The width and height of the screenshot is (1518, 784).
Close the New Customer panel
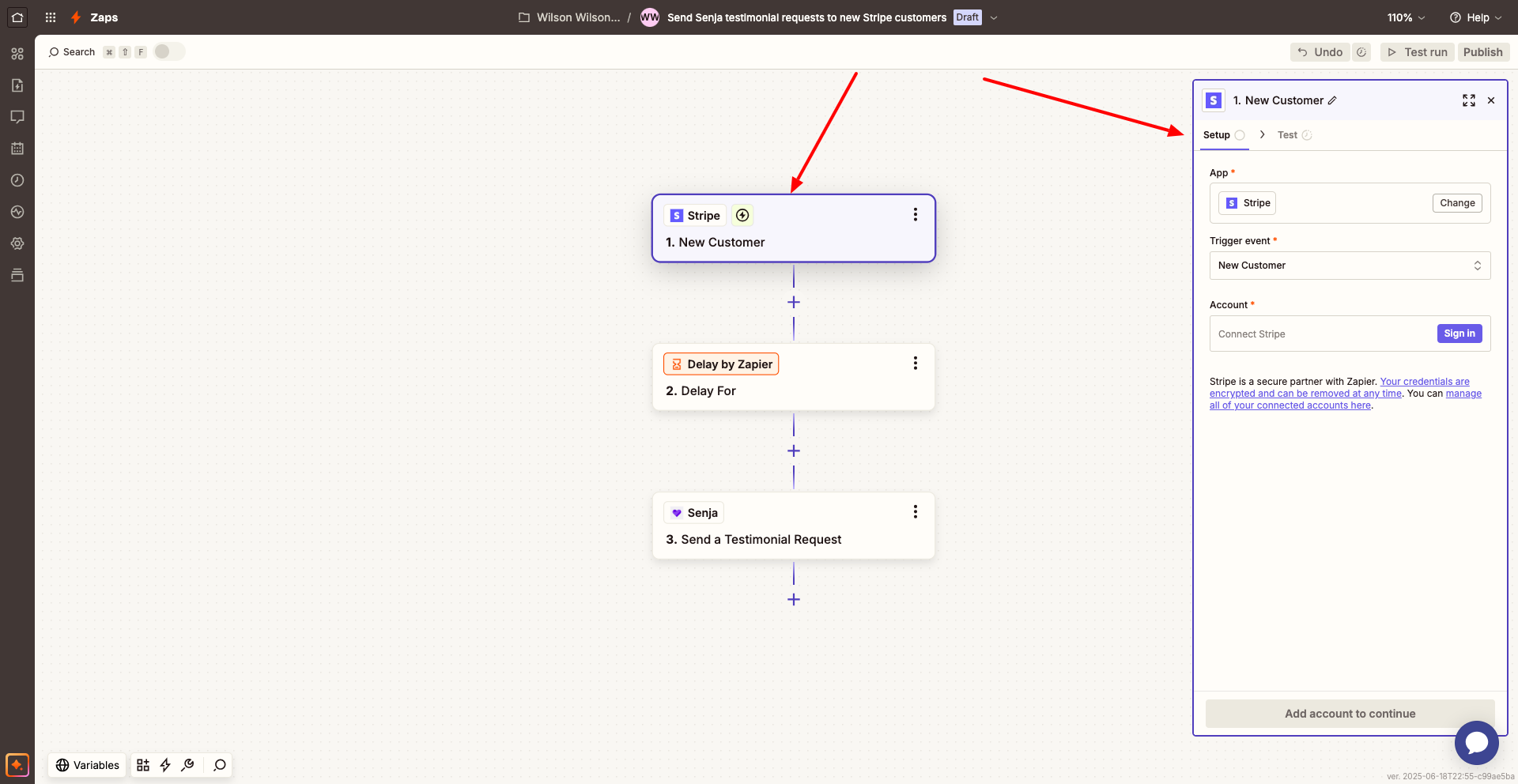(1491, 100)
